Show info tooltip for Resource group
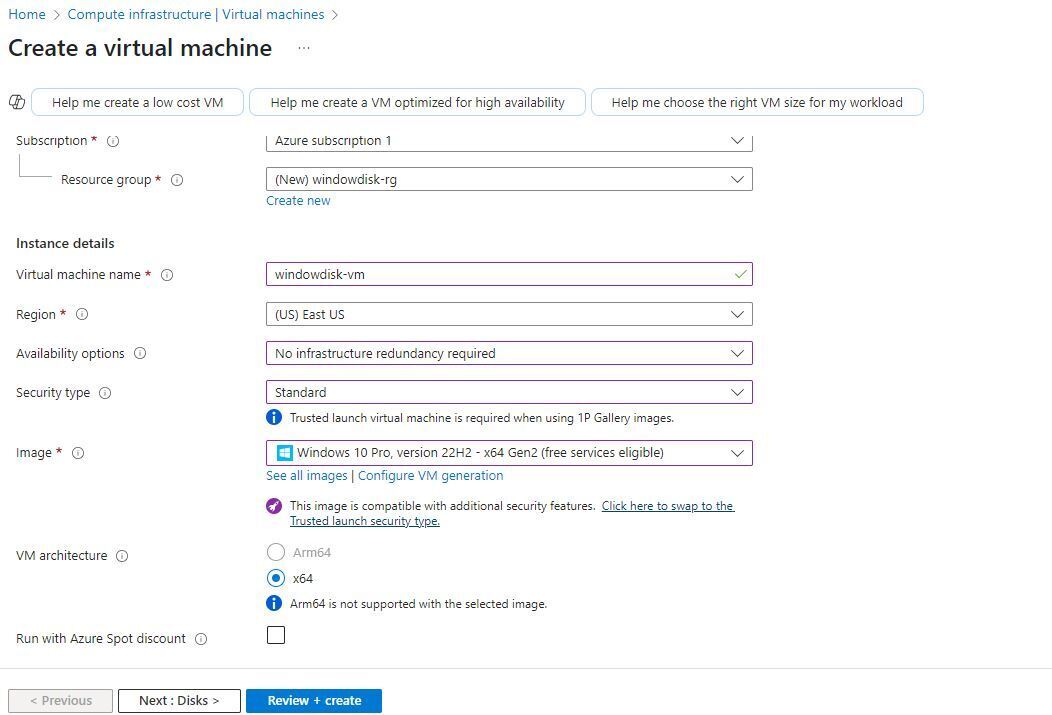 (x=177, y=180)
